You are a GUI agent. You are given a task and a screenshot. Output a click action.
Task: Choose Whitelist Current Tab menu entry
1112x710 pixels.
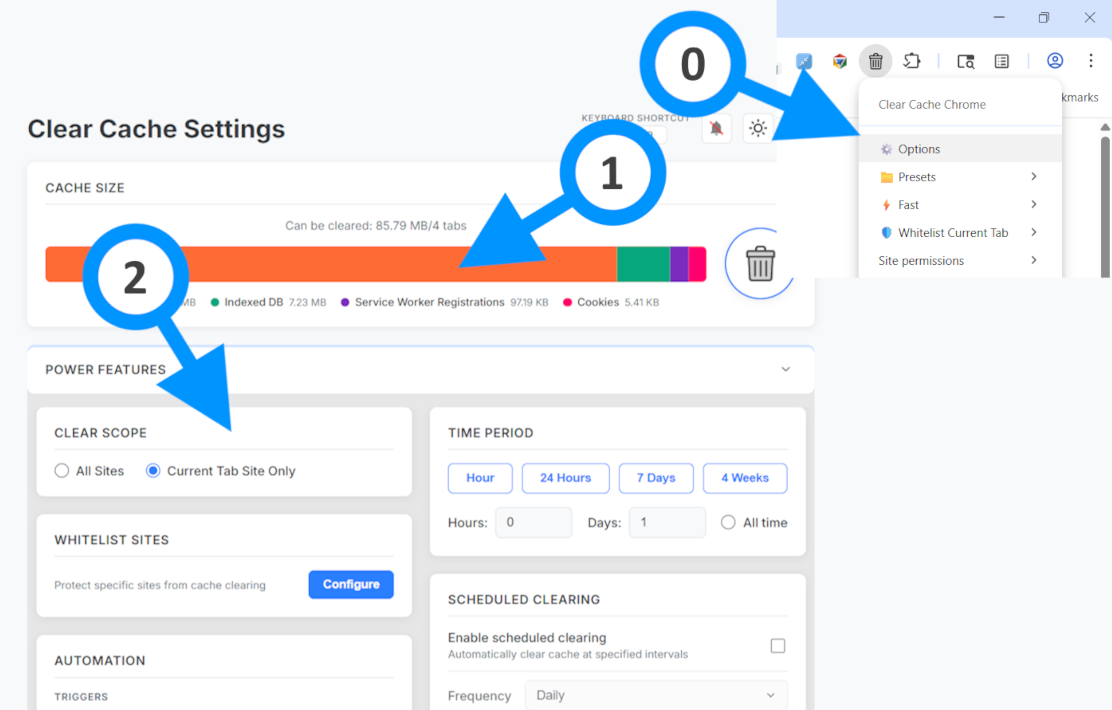(x=960, y=233)
